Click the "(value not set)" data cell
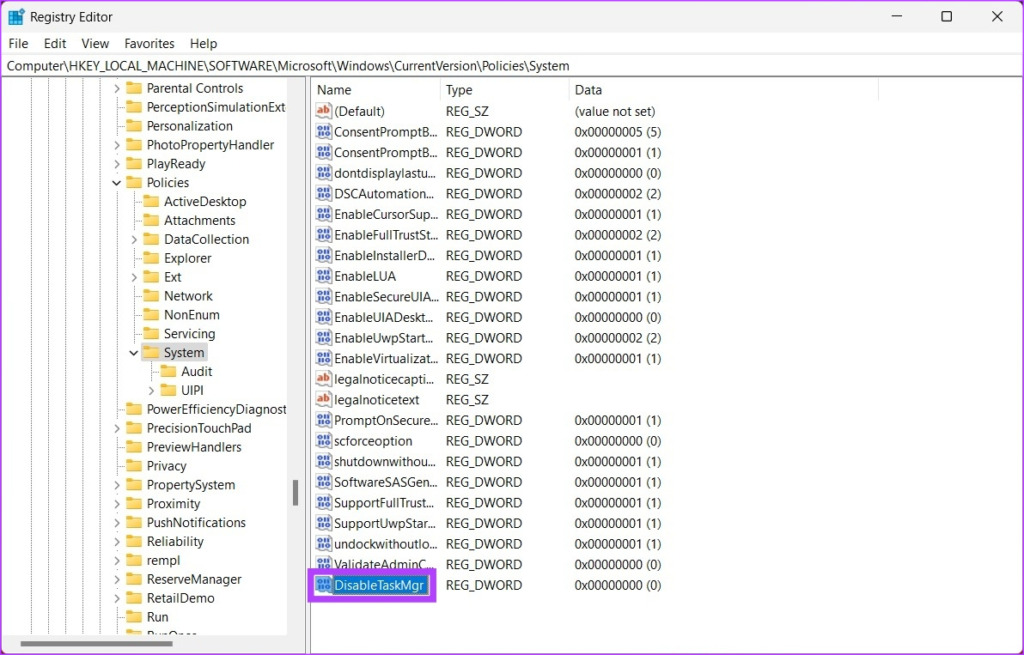The width and height of the screenshot is (1024, 655). 615,111
